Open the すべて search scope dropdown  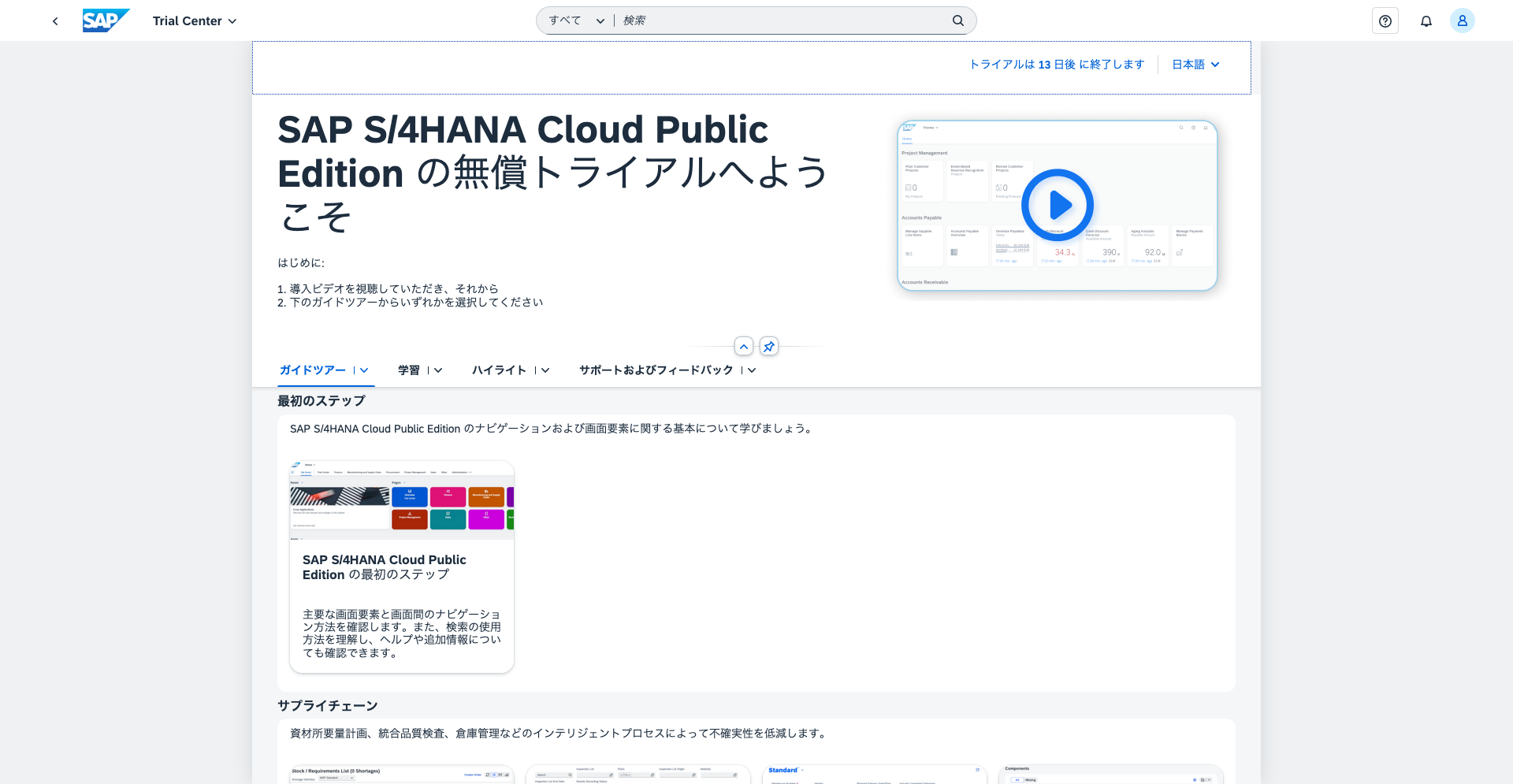577,20
